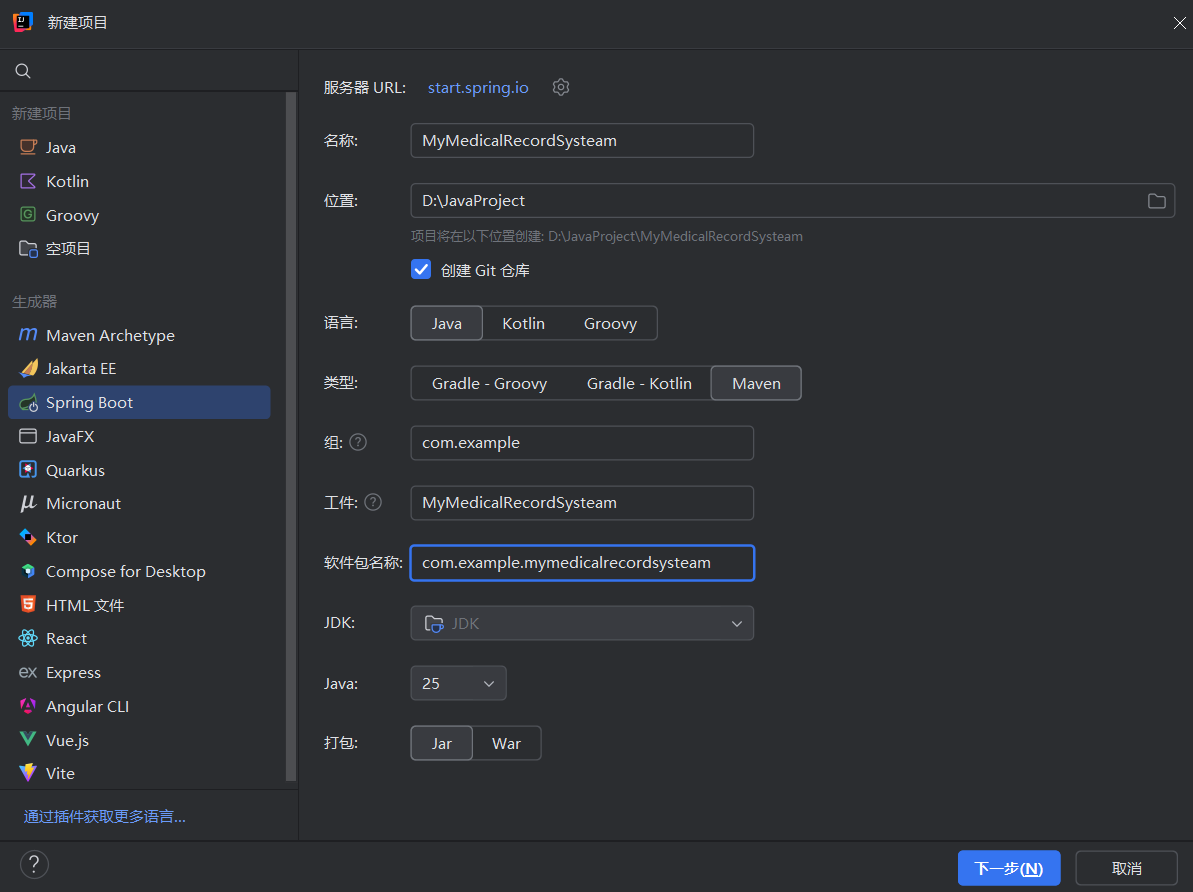The image size is (1193, 892).
Task: Click the 通过插件获取更多语言 link
Action: (105, 816)
